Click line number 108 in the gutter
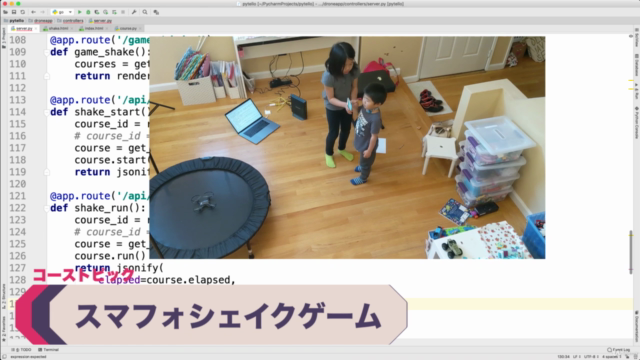640x360 pixels. click(x=18, y=40)
